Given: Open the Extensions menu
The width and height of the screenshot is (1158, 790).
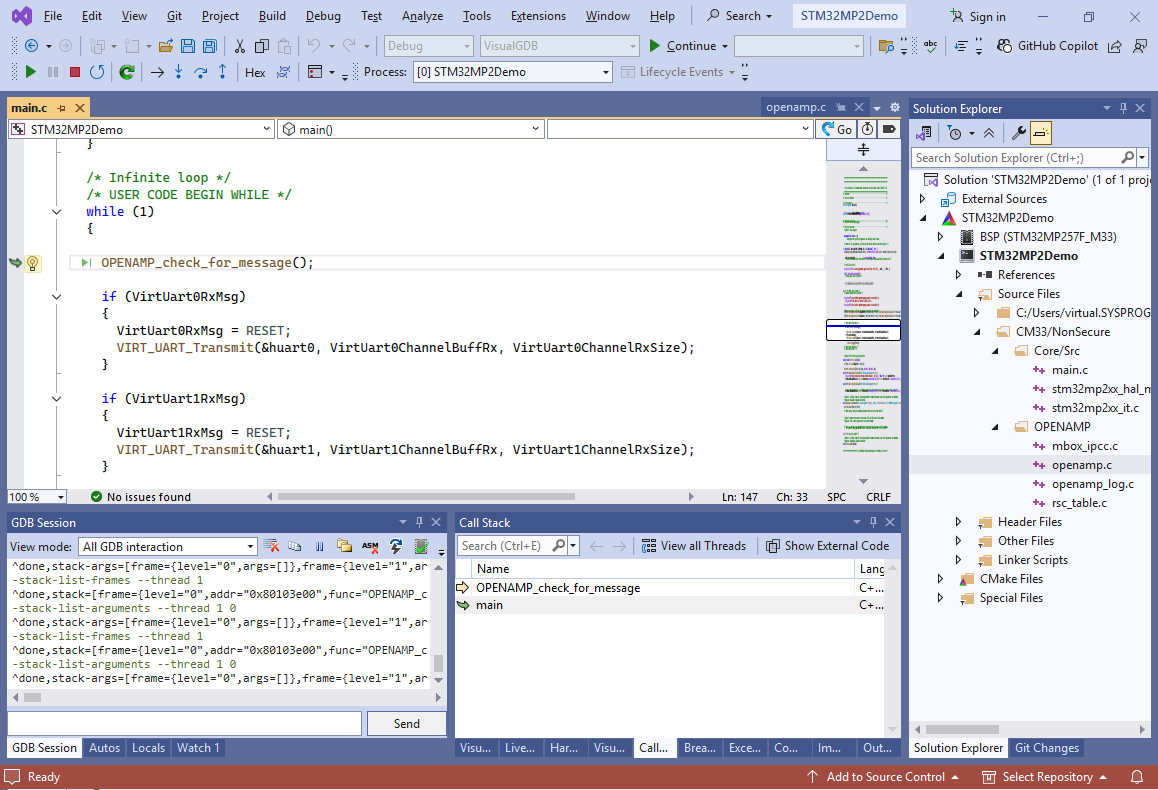Looking at the screenshot, I should click(x=538, y=16).
